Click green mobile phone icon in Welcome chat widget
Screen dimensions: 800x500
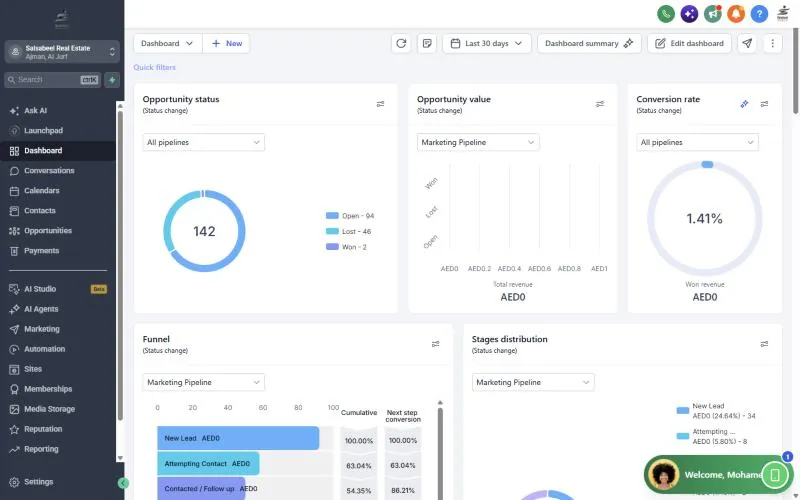click(774, 475)
